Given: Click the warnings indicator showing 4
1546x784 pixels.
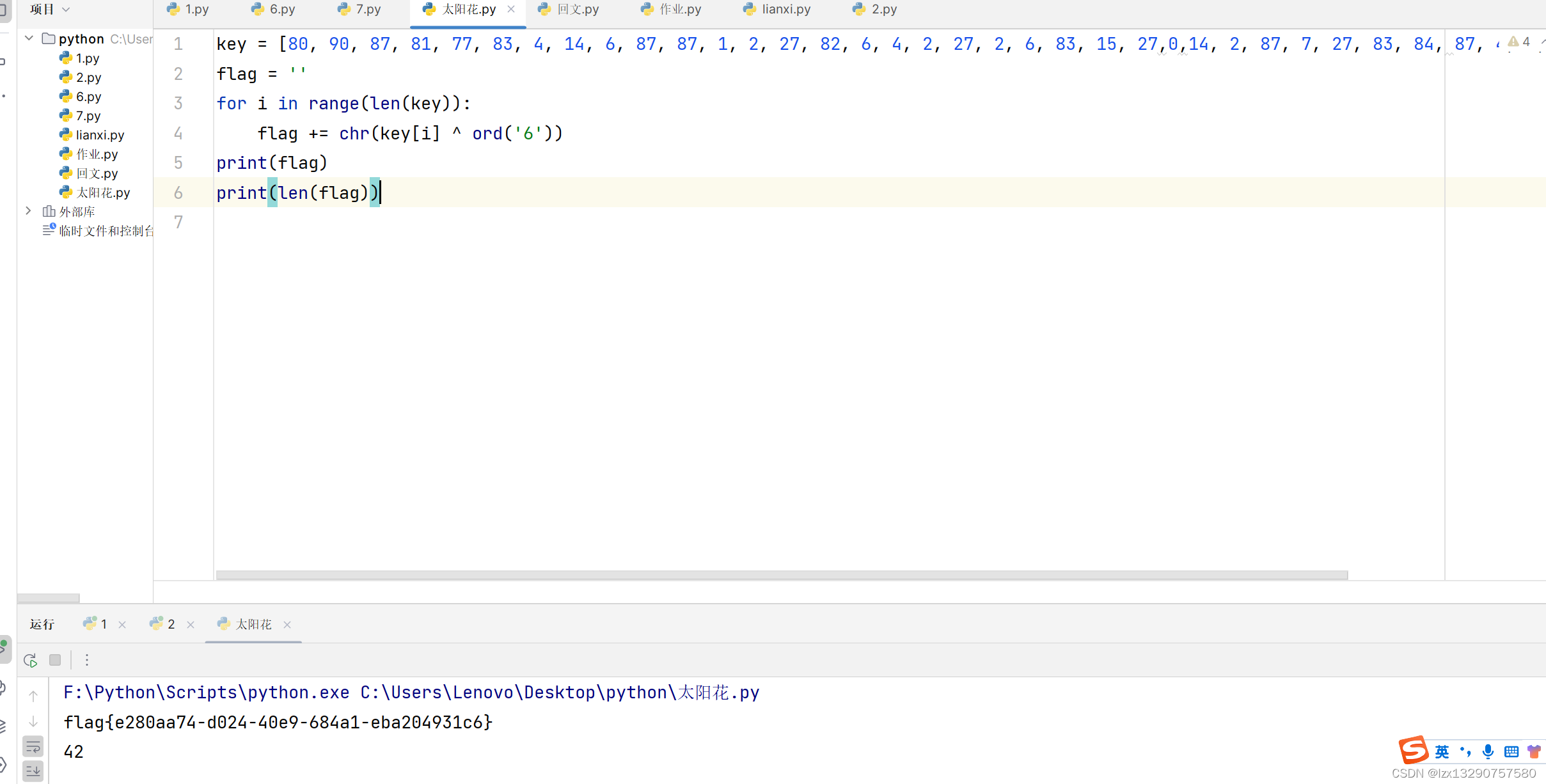Looking at the screenshot, I should tap(1518, 42).
